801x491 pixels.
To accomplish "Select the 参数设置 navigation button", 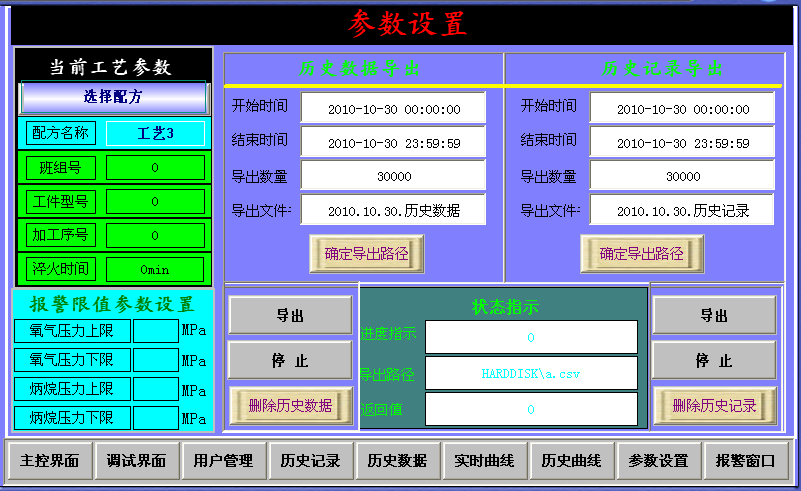I will click(658, 461).
